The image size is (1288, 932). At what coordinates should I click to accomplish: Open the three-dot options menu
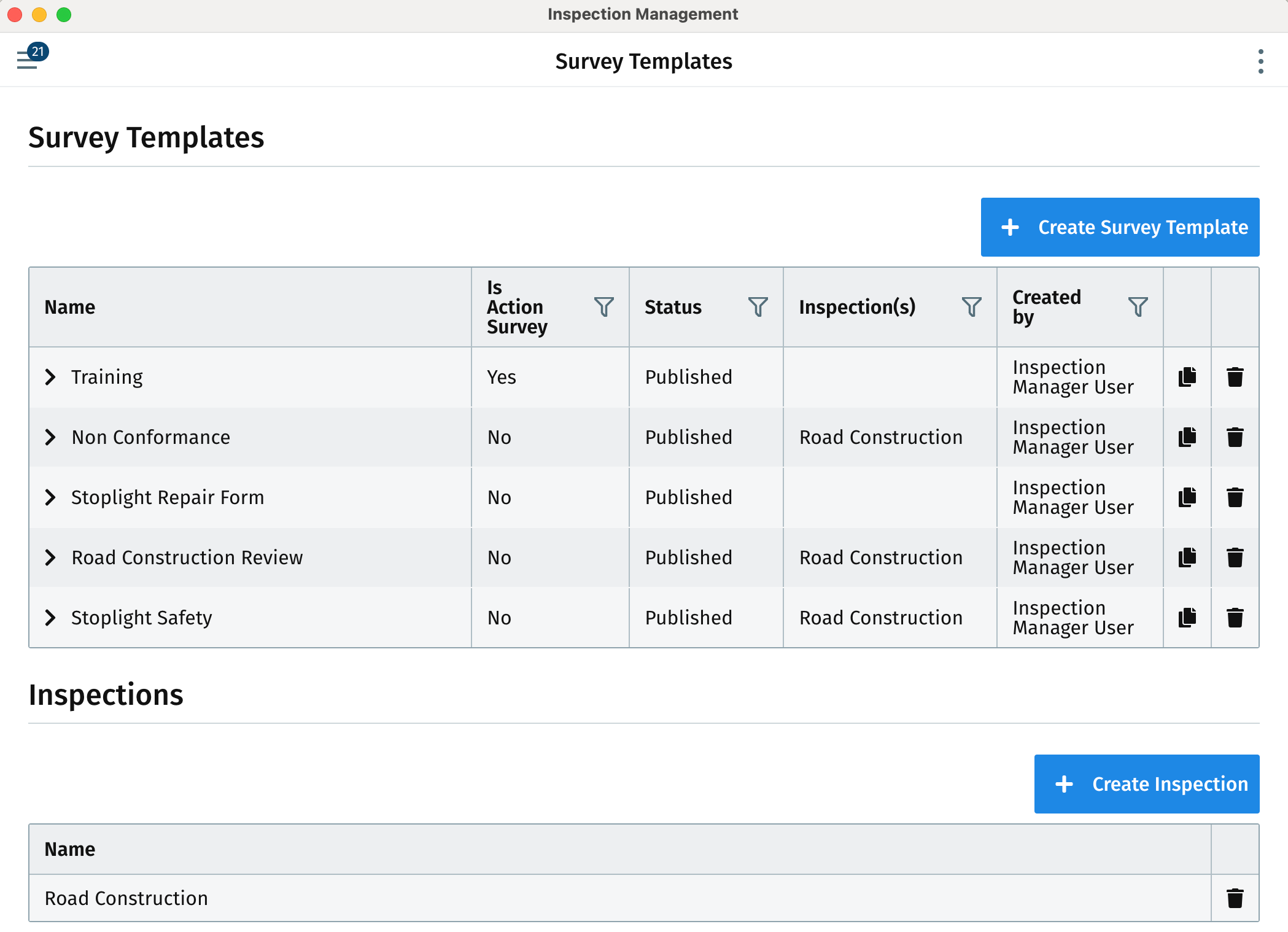pyautogui.click(x=1261, y=60)
